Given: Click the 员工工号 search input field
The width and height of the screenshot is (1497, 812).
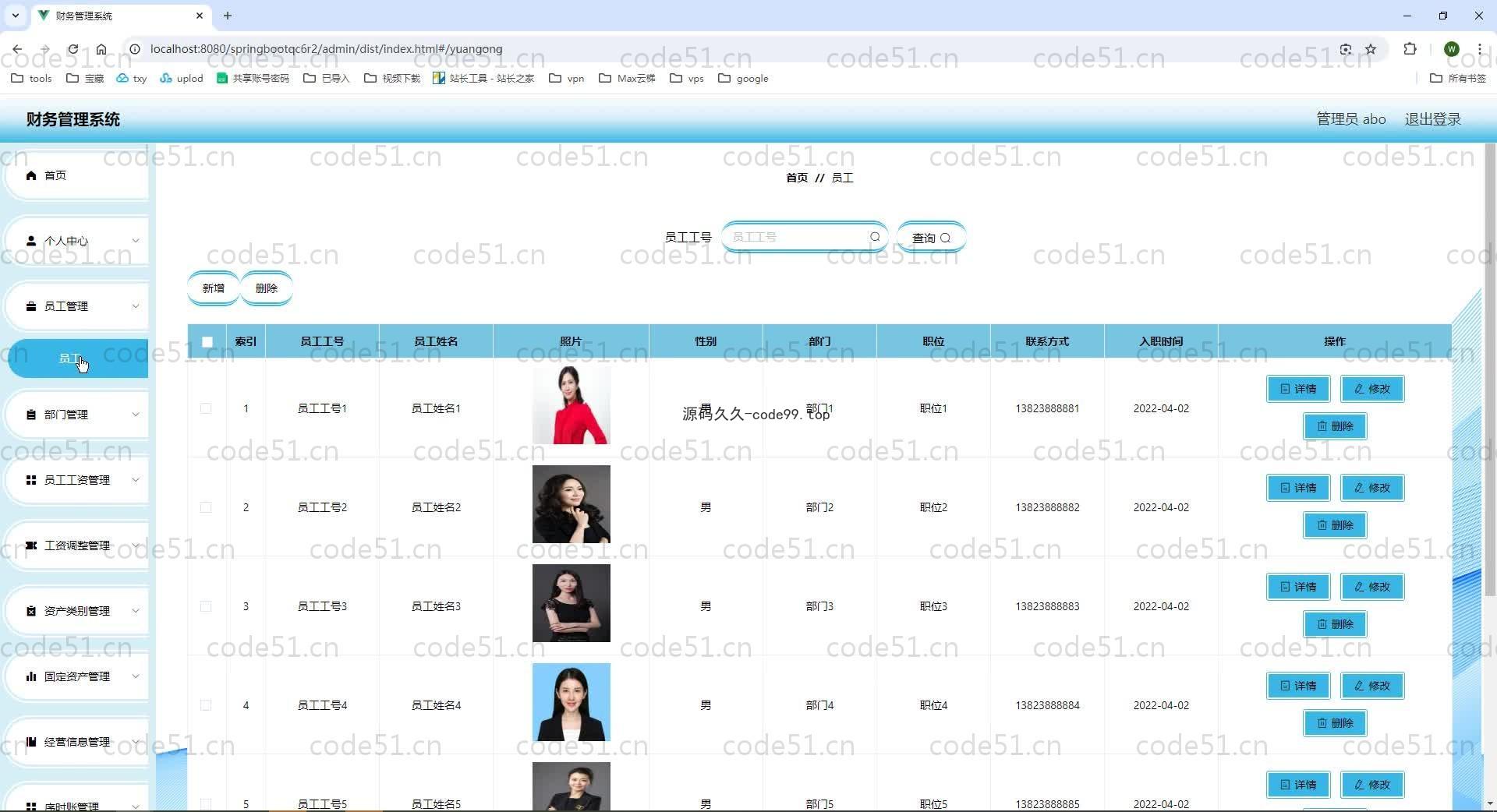Looking at the screenshot, I should [x=804, y=237].
